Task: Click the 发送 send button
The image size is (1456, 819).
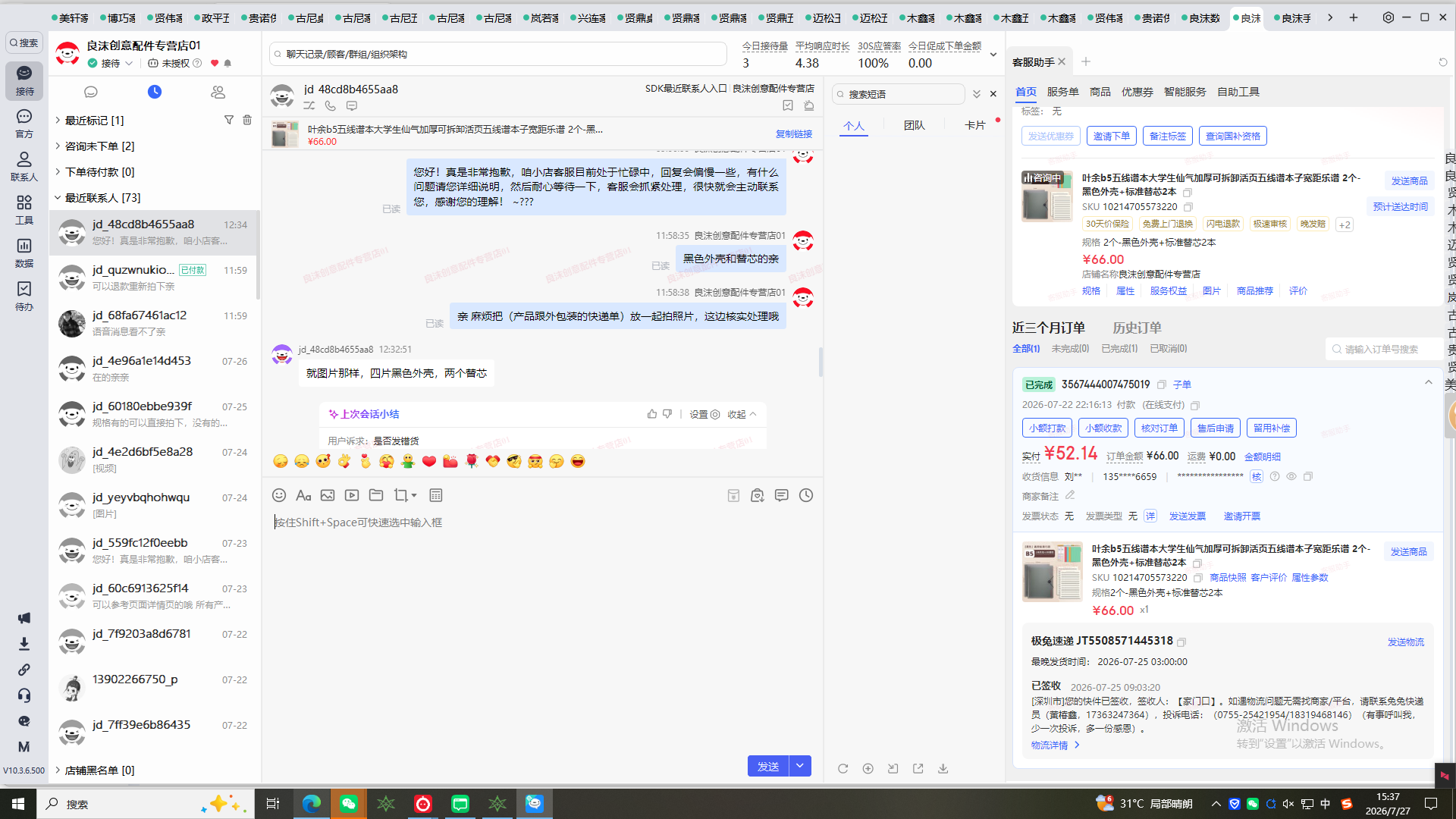Action: (768, 766)
